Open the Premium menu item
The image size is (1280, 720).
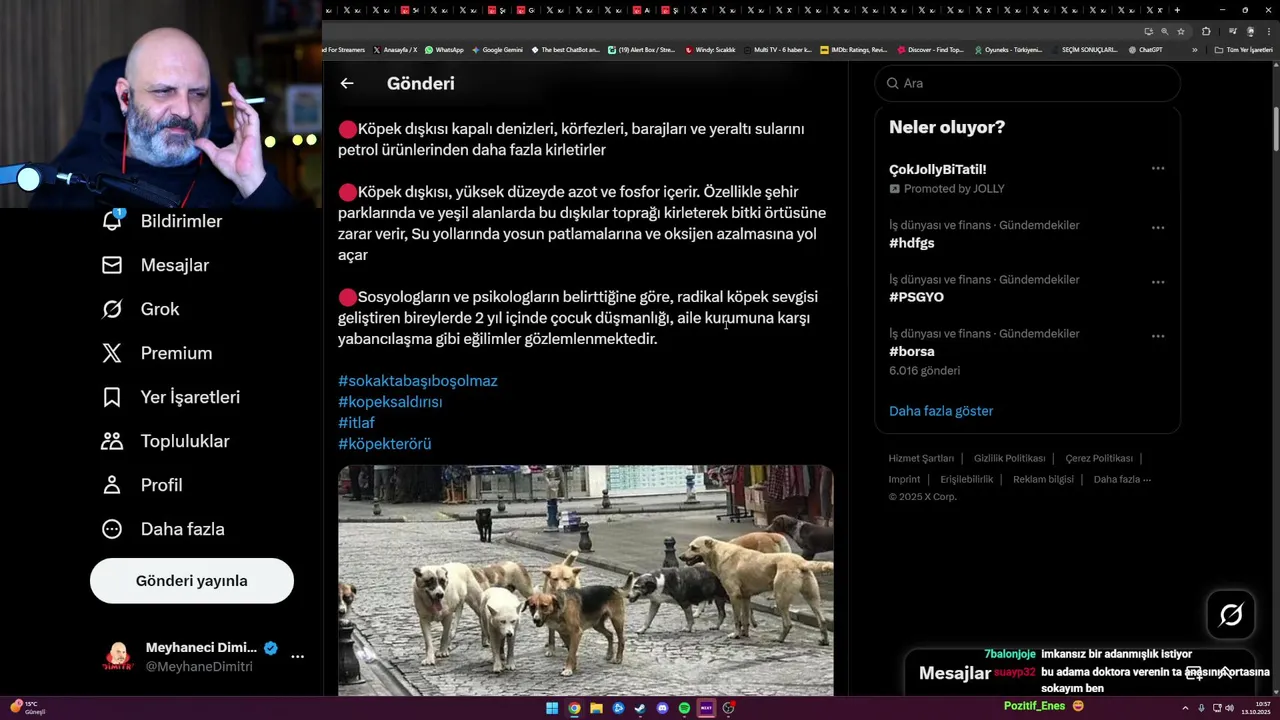[157, 353]
